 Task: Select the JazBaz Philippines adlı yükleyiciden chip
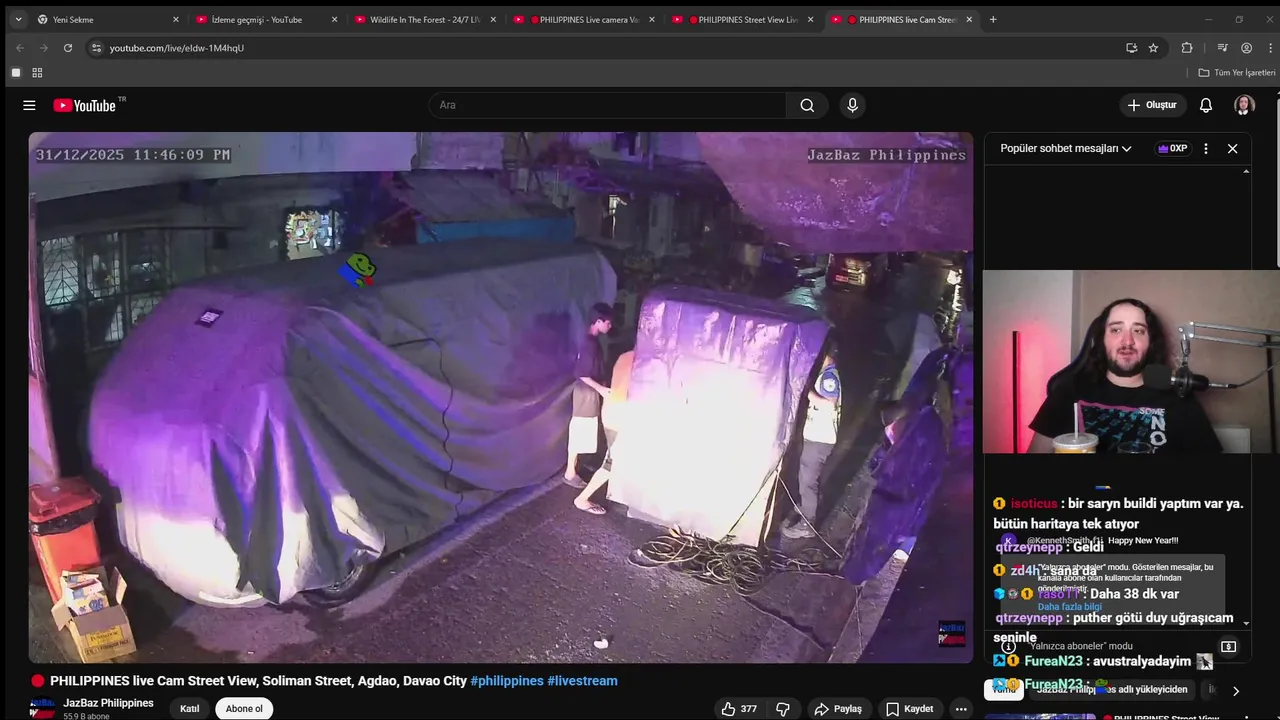[1111, 689]
